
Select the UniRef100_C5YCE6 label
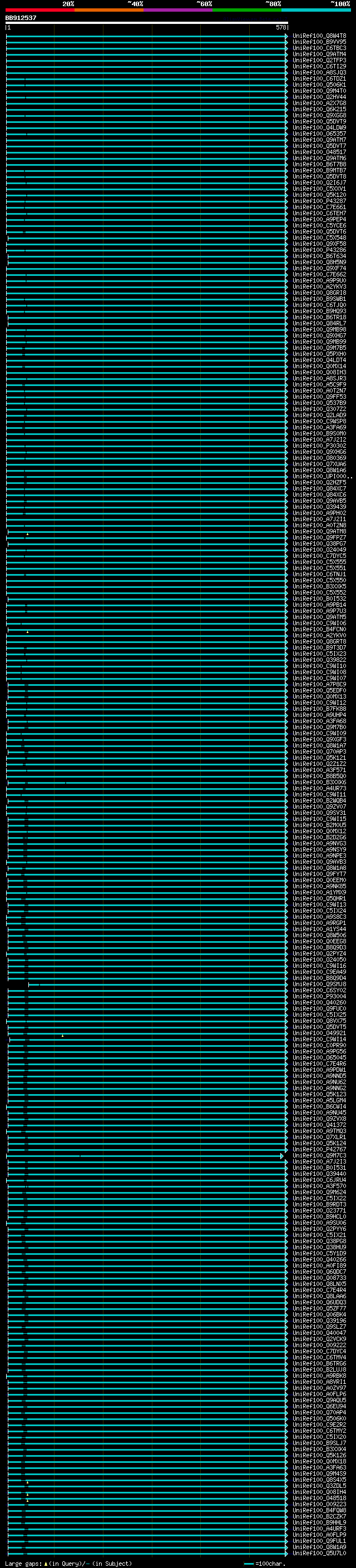(x=319, y=226)
